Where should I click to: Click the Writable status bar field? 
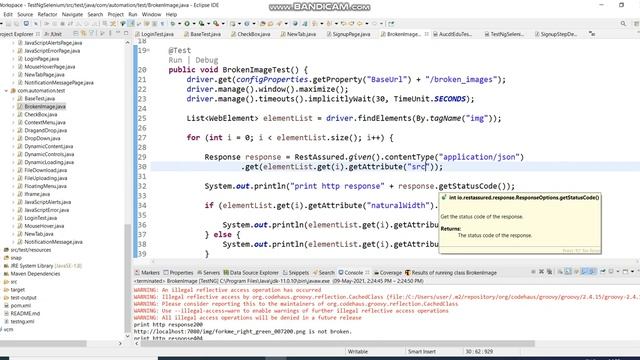358,351
